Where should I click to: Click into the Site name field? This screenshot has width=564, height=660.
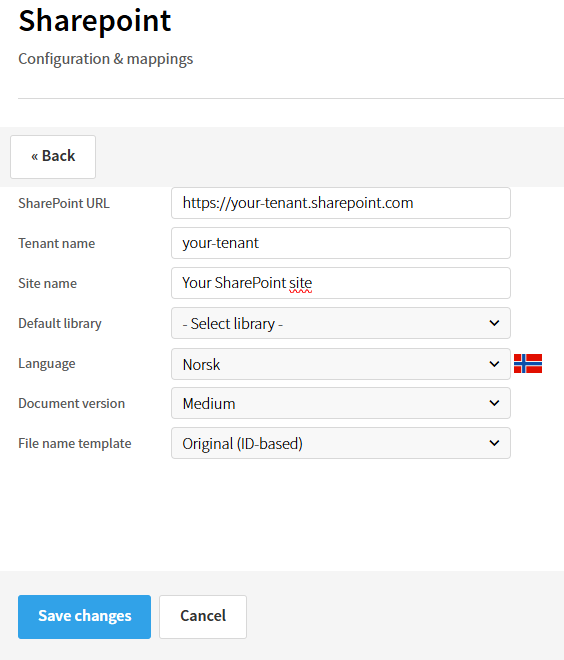[x=341, y=283]
